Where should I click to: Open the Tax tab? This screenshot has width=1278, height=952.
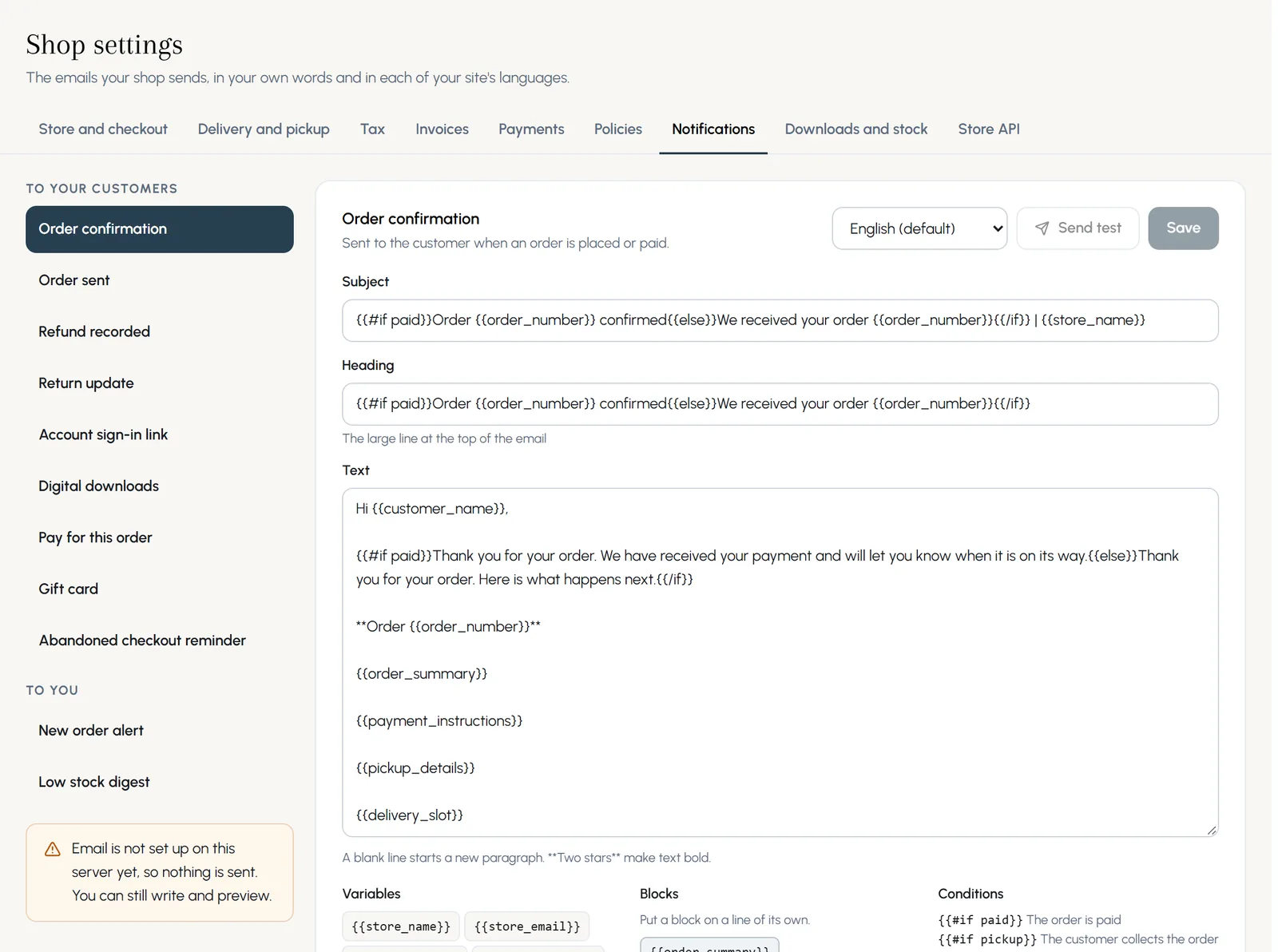click(x=372, y=129)
